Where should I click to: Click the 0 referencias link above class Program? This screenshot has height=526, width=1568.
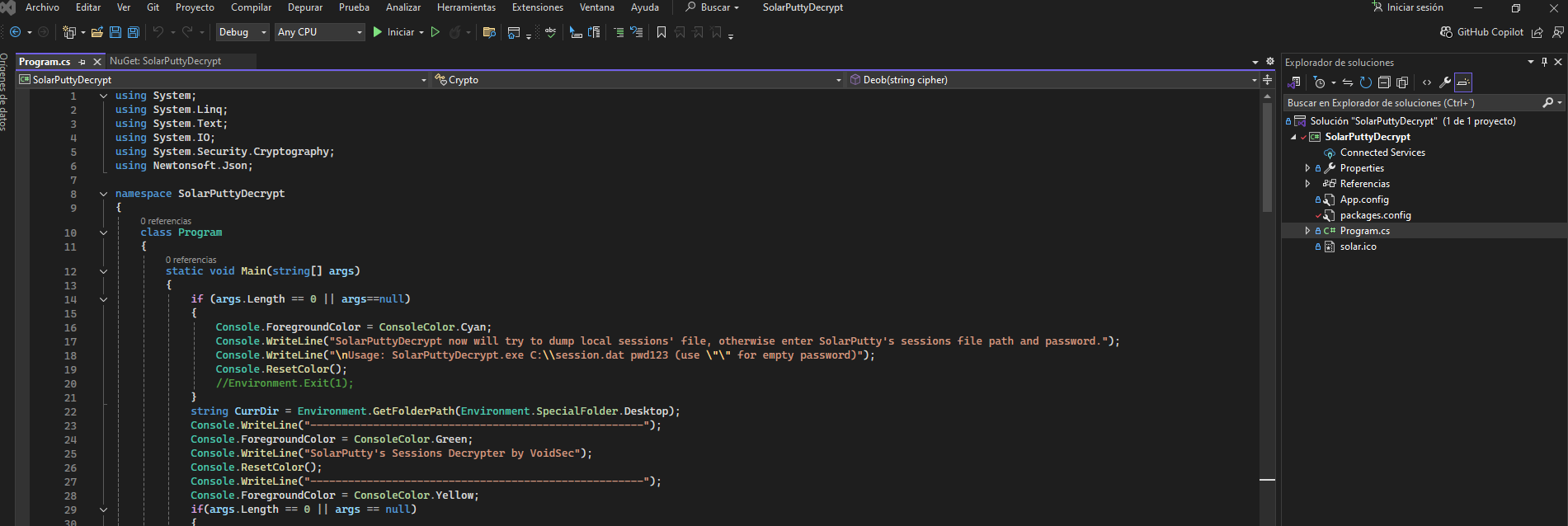pyautogui.click(x=166, y=221)
